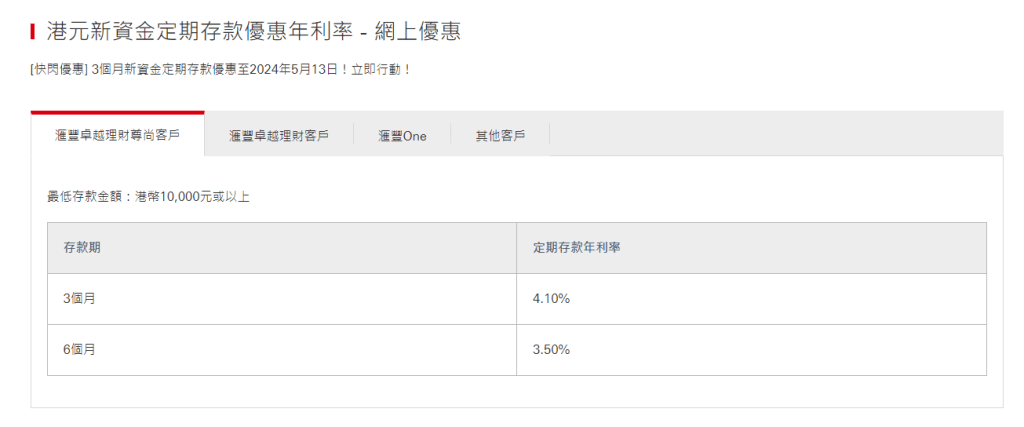Click the empty grey tab bar area
The height and width of the screenshot is (427, 1024).
coord(775,134)
